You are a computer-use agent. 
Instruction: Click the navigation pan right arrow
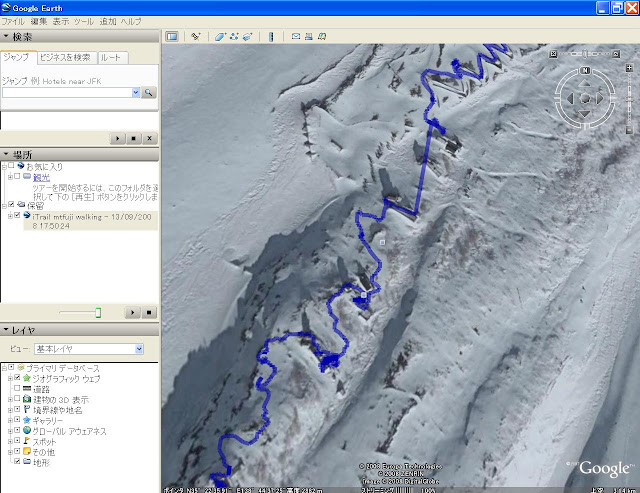[x=600, y=98]
